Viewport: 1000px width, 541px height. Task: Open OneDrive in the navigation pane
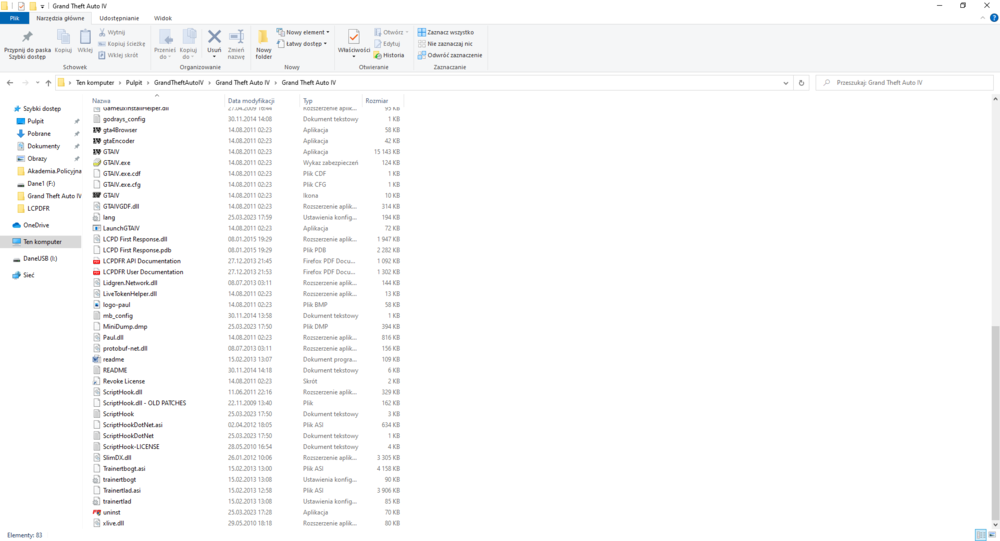(36, 225)
